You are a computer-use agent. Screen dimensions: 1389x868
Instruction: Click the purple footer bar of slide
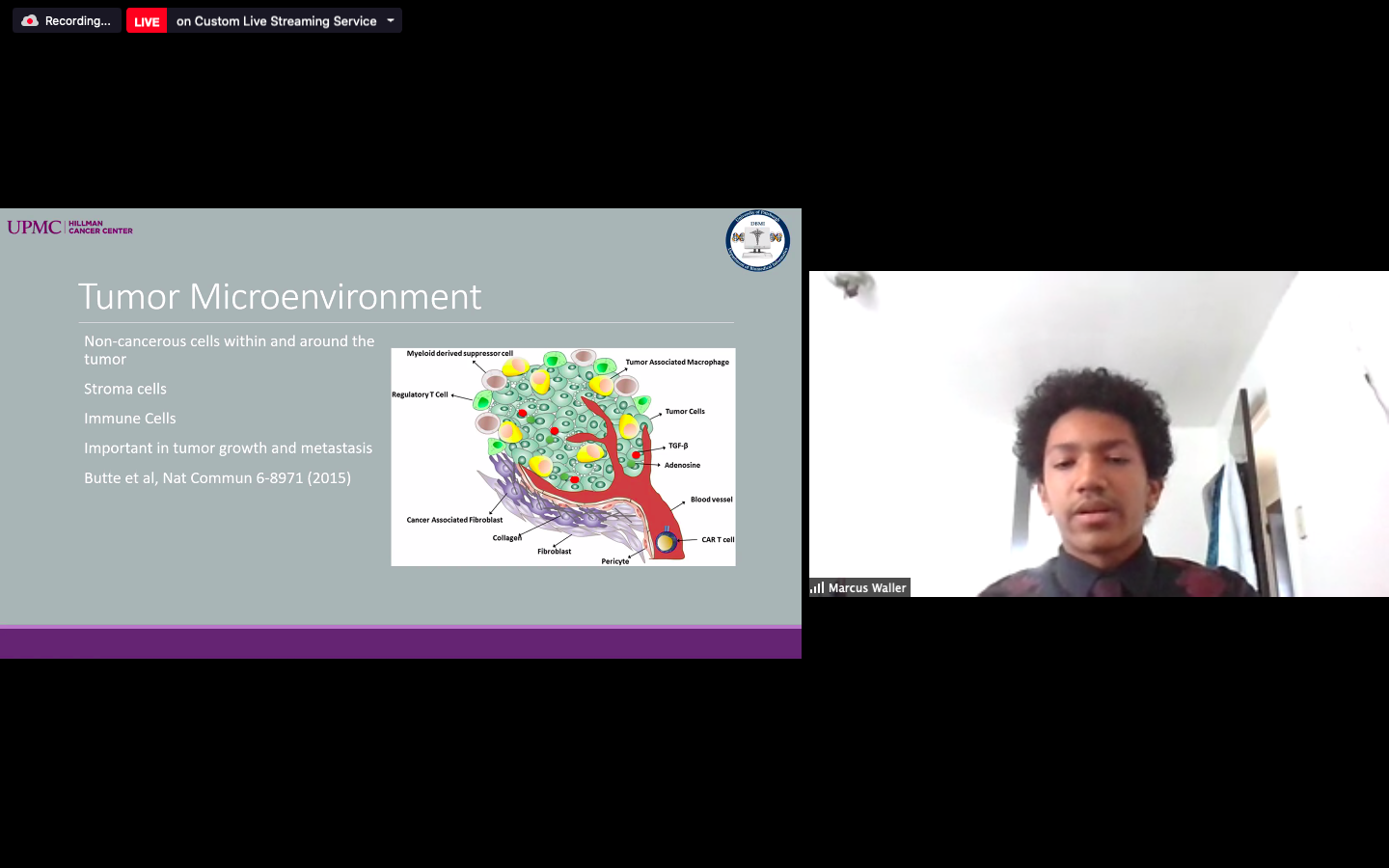tap(400, 643)
